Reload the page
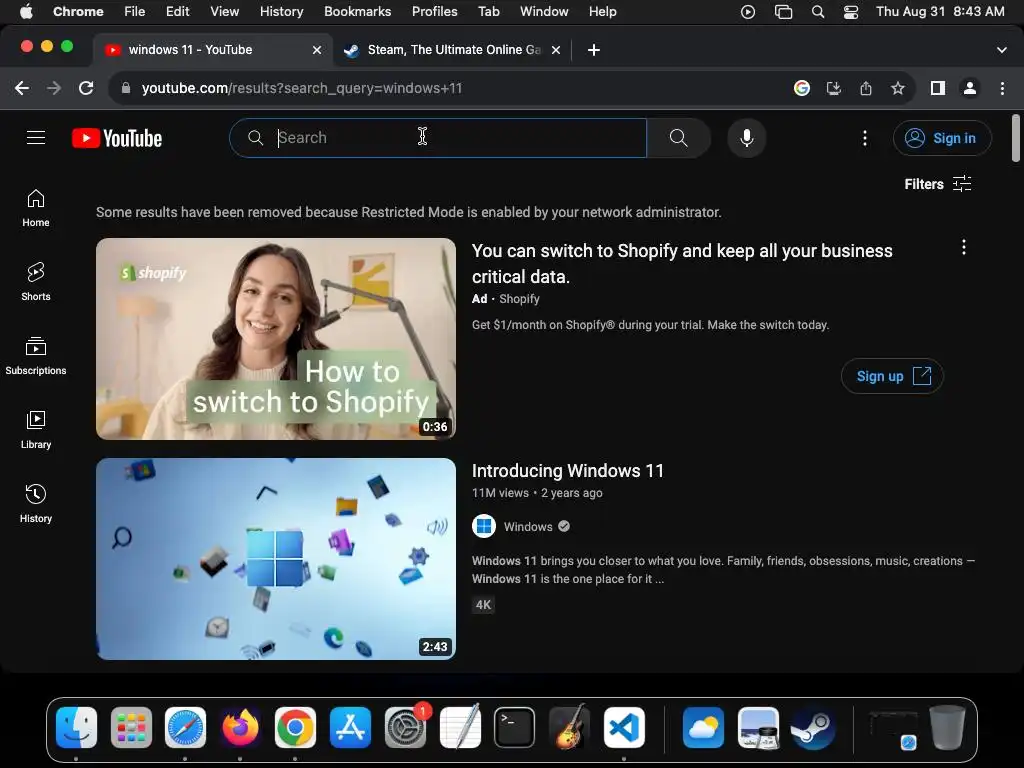The image size is (1024, 768). 86,88
